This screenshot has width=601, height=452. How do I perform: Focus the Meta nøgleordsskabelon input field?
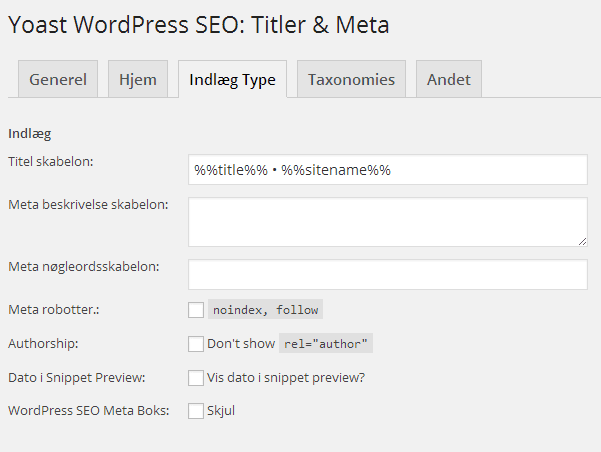tap(388, 274)
